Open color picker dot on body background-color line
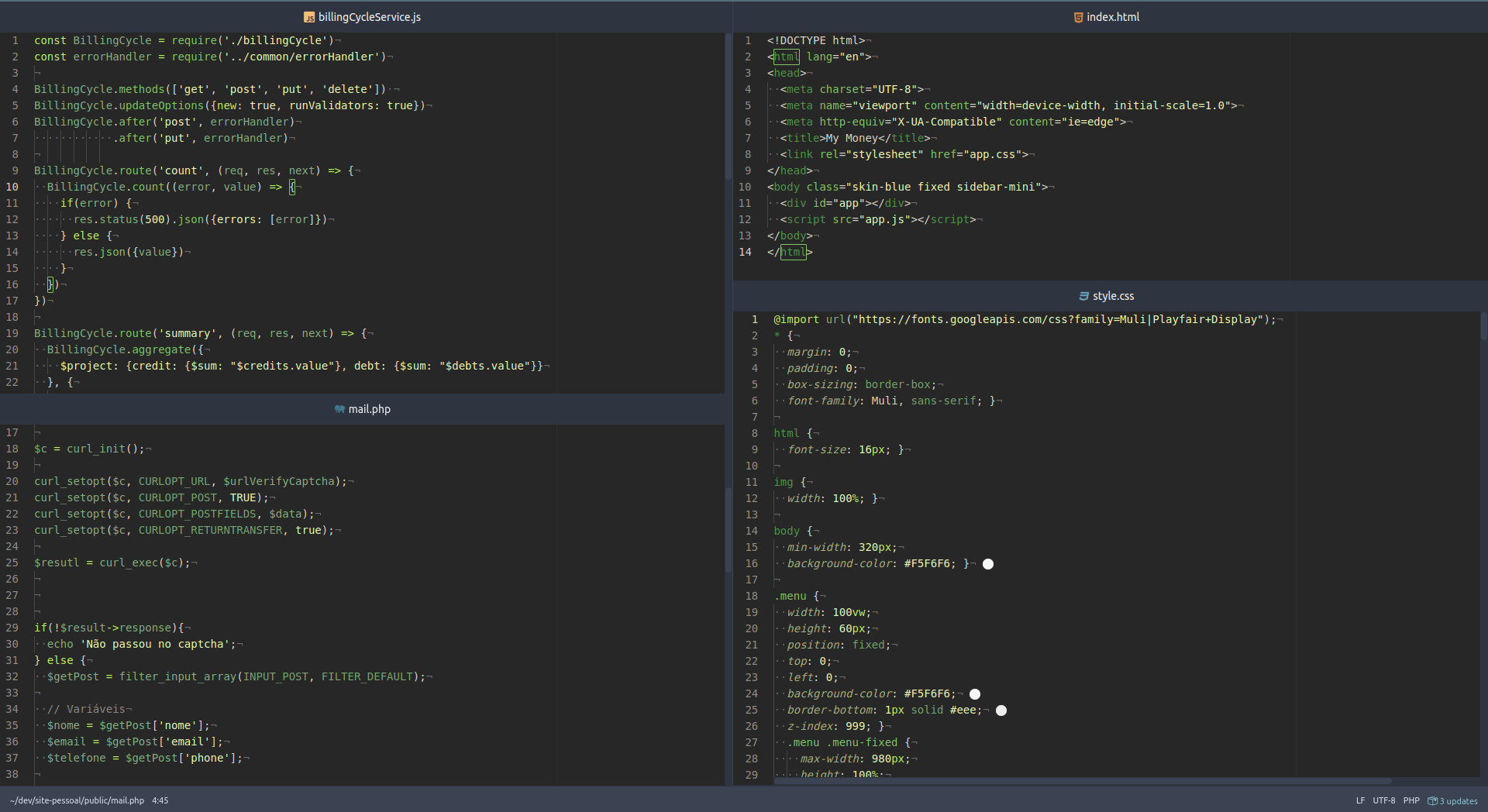1488x812 pixels. coord(988,564)
